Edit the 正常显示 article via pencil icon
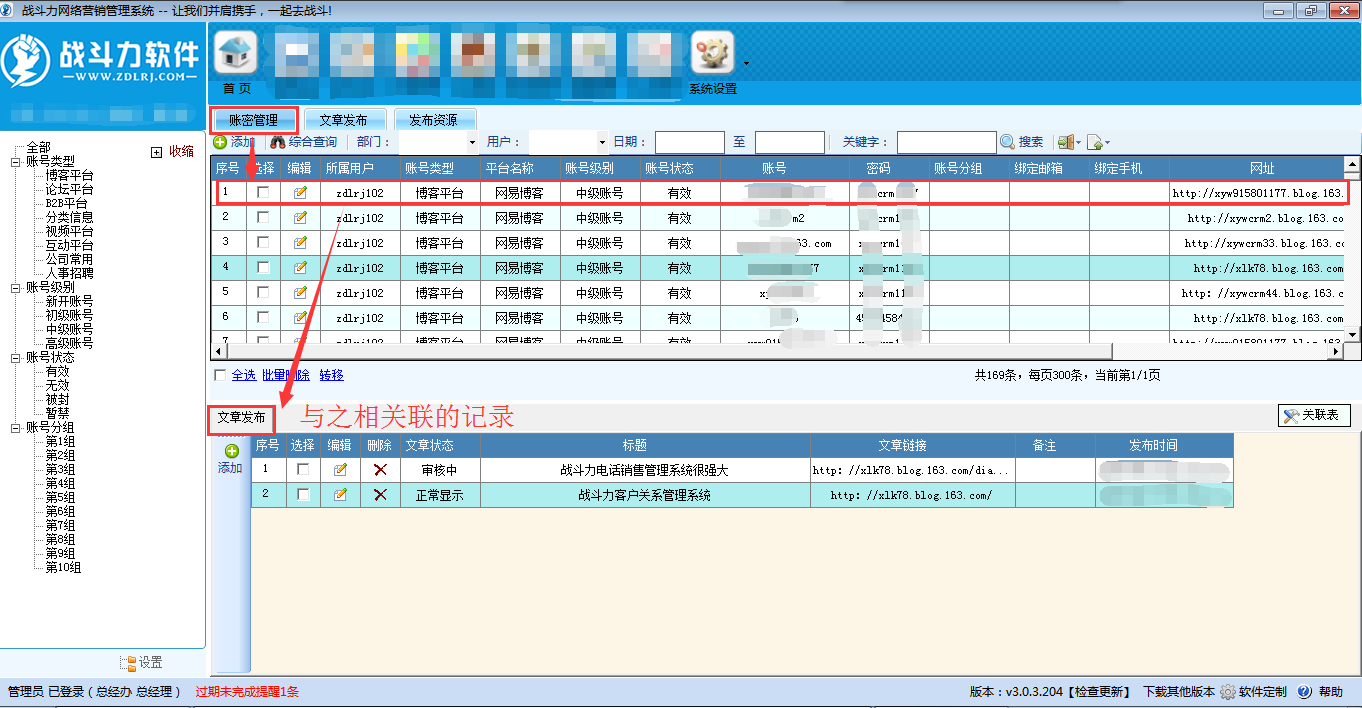Screen dimensions: 1362x708 coord(340,495)
